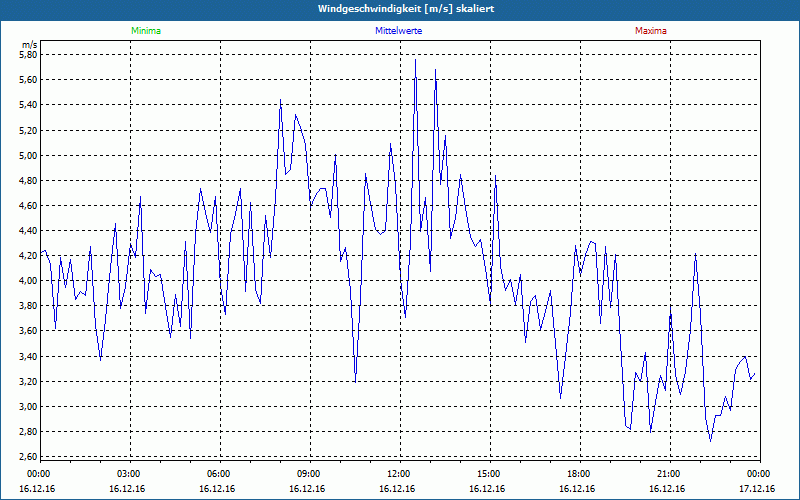
Task: Click the 18:00 time axis label
Action: (x=580, y=474)
